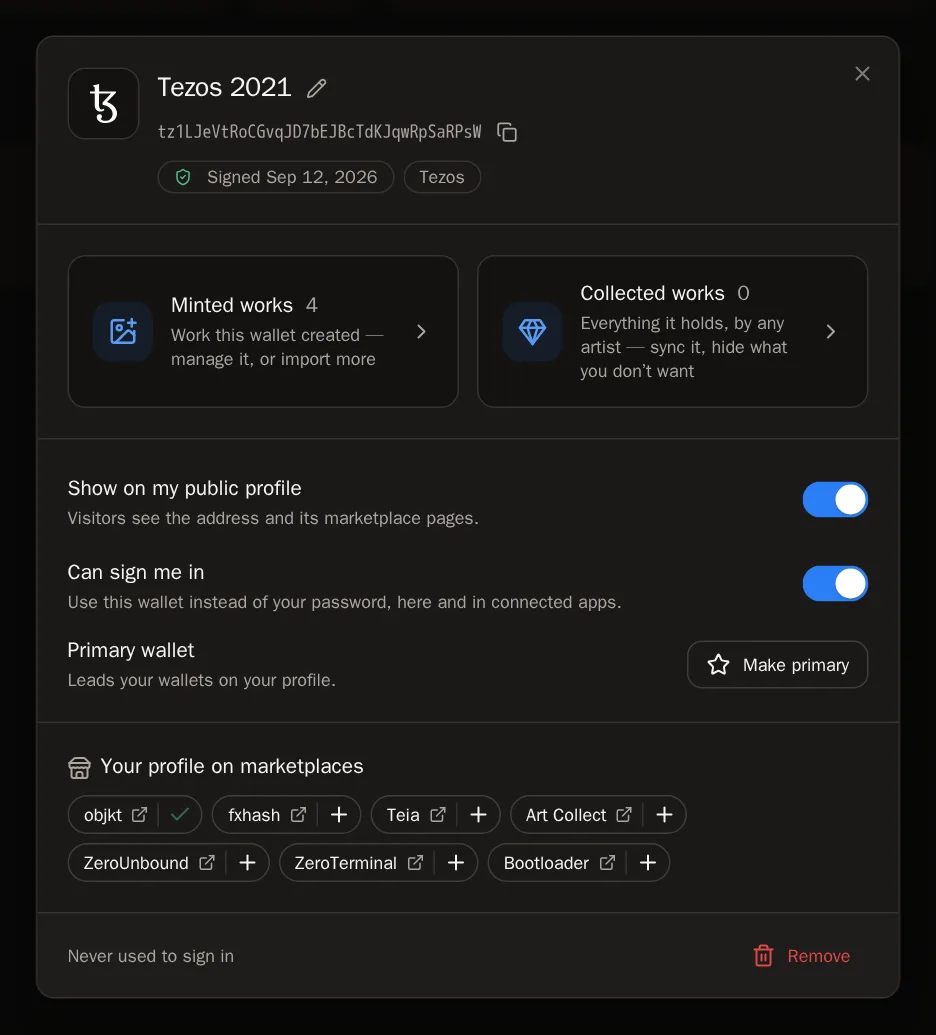Click the Your profile on marketplaces heading

232,766
